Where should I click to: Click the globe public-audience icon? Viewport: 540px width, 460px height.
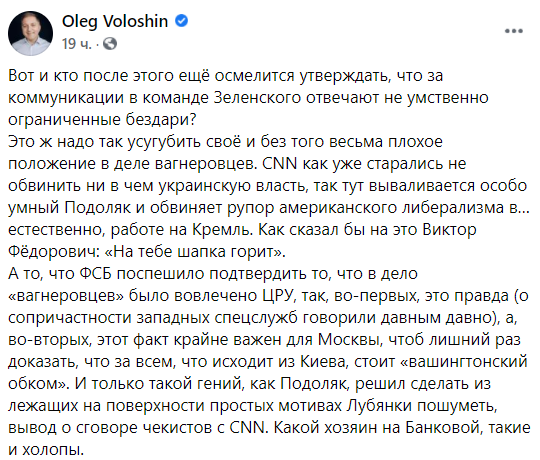pyautogui.click(x=110, y=44)
